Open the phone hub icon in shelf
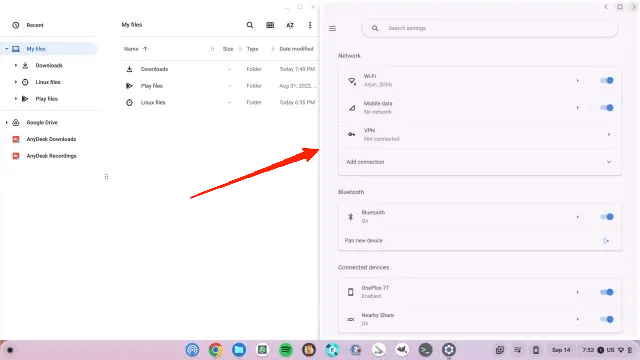The image size is (640, 360). coord(536,350)
